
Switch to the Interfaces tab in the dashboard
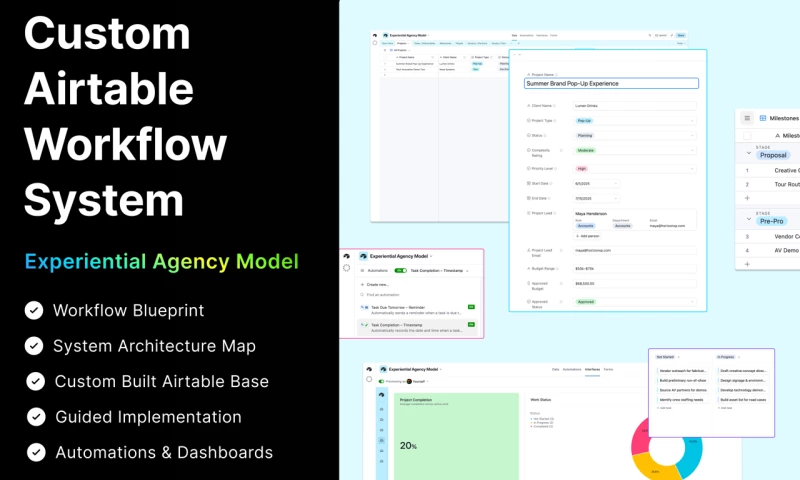click(592, 369)
